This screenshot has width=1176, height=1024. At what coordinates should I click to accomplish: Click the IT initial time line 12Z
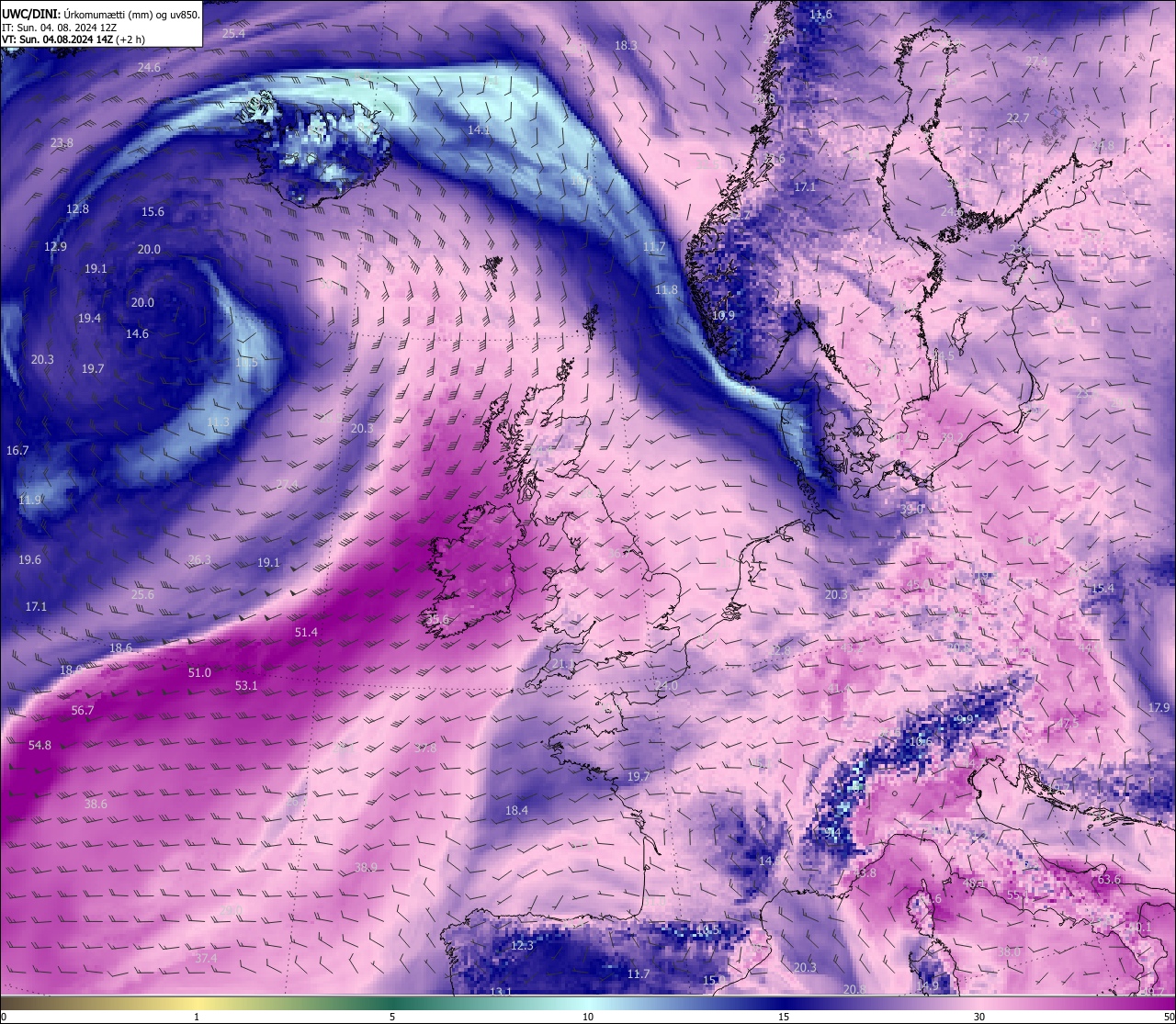pos(59,28)
